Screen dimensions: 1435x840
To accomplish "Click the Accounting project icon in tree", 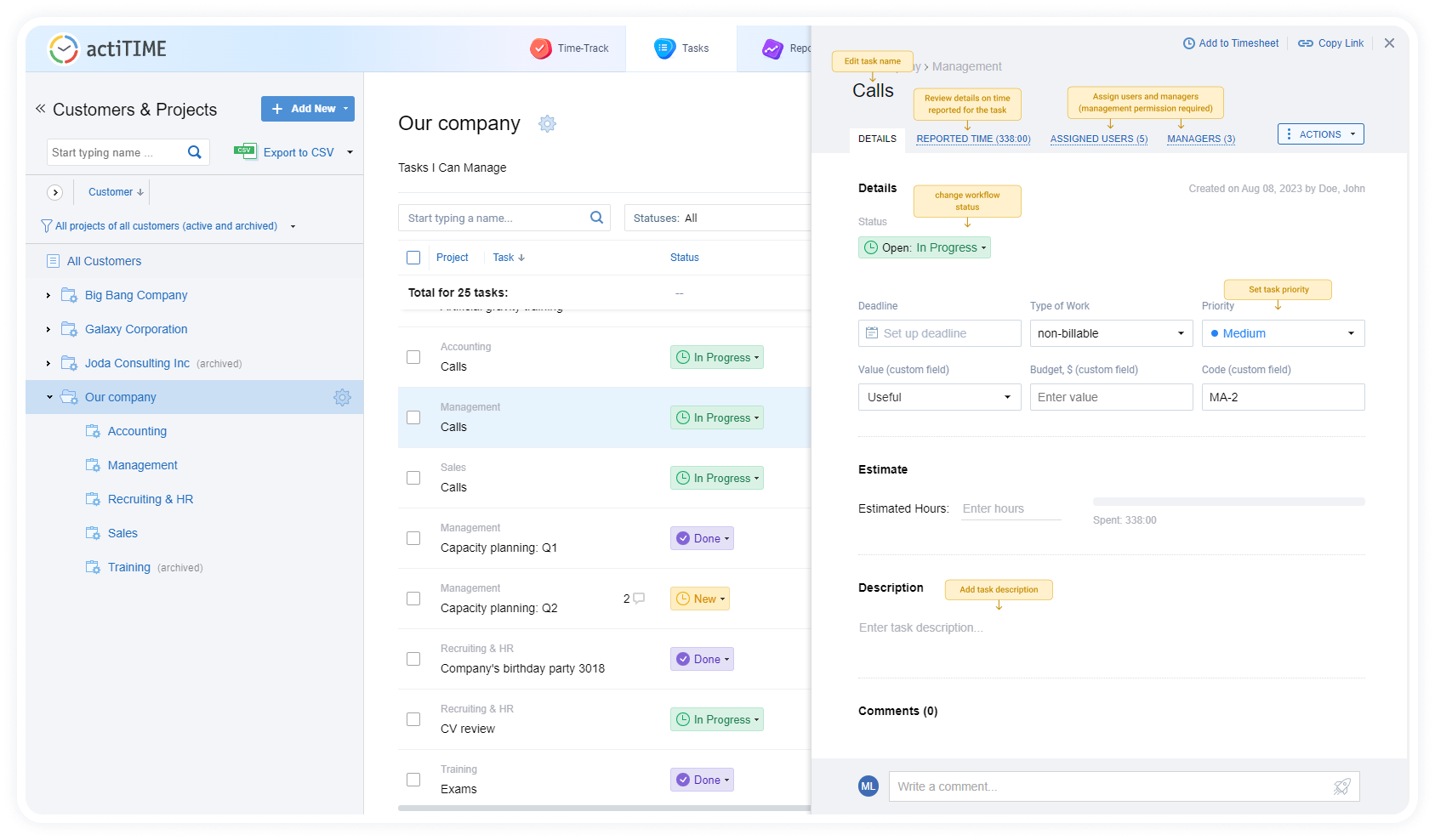I will pos(93,431).
